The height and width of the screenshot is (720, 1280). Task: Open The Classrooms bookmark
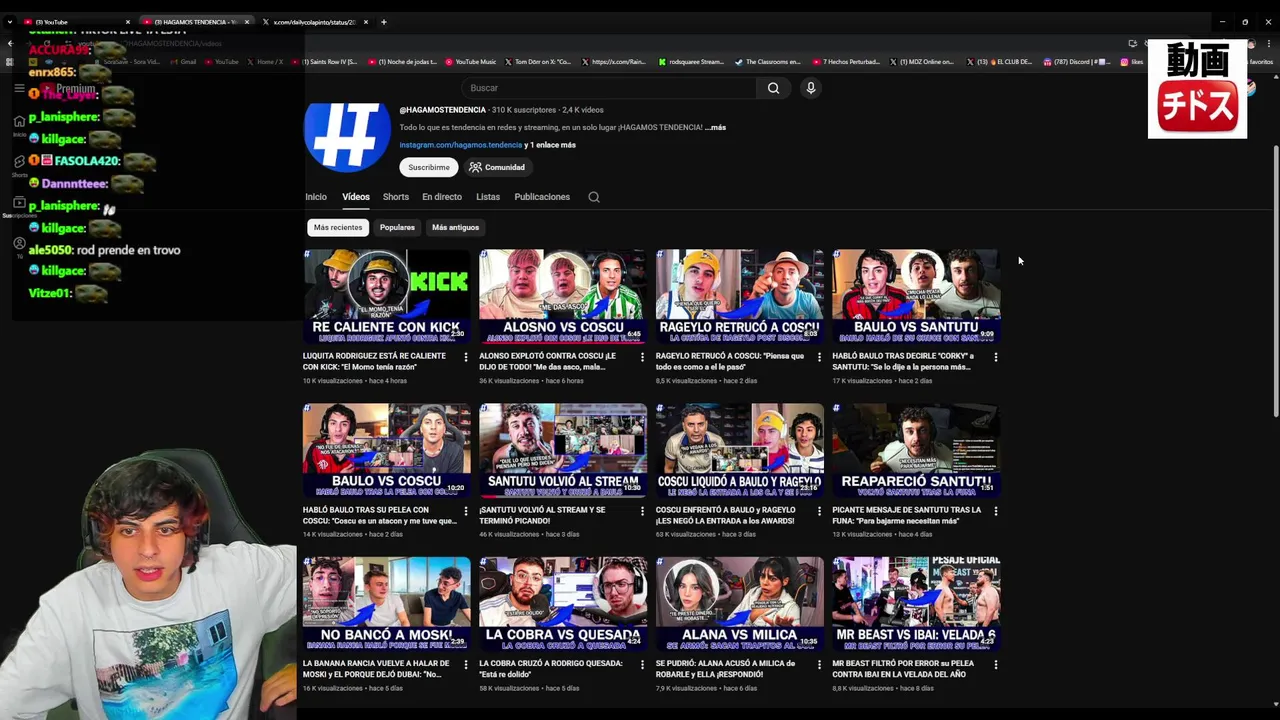click(767, 62)
